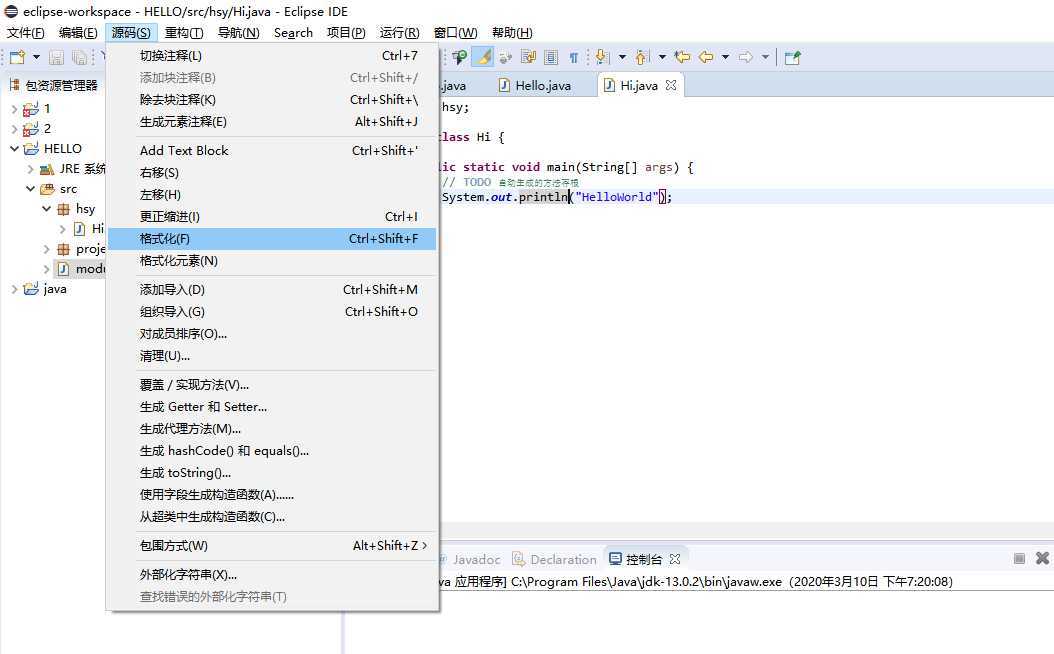Click the Save All toolbar icon
1054x654 pixels.
coord(79,58)
